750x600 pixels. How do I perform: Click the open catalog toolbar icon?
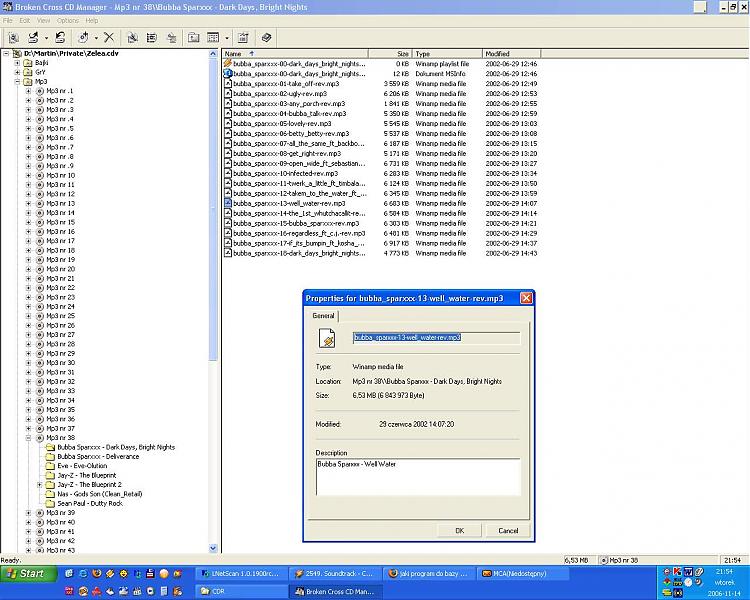click(x=33, y=38)
